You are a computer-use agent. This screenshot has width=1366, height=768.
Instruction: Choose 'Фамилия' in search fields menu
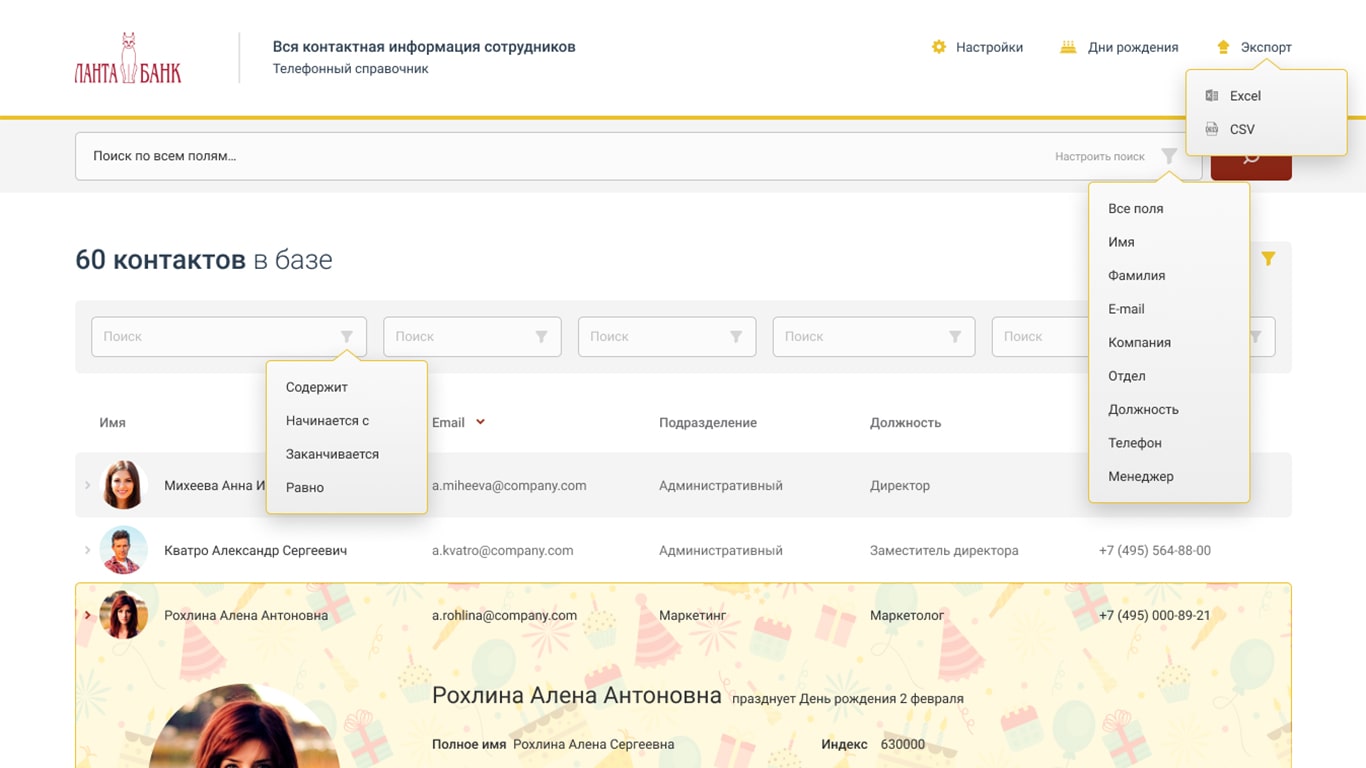point(1136,276)
